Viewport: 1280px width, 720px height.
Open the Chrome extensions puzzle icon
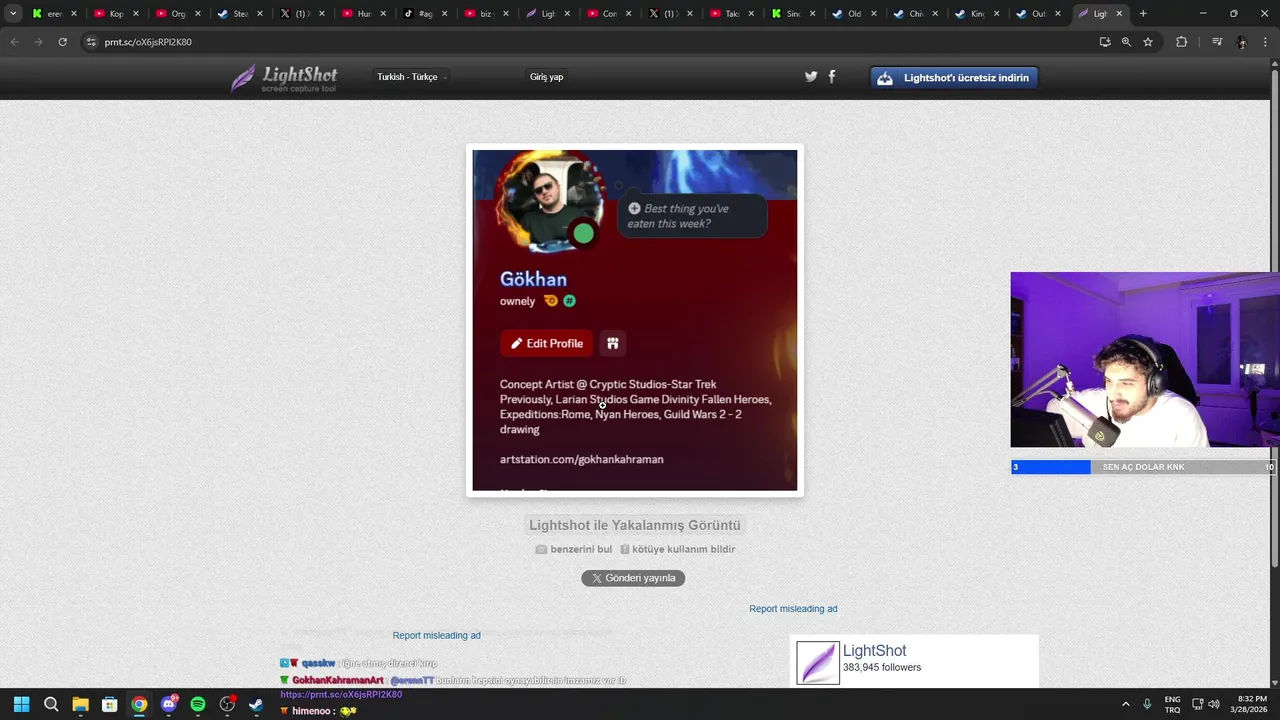1181,42
